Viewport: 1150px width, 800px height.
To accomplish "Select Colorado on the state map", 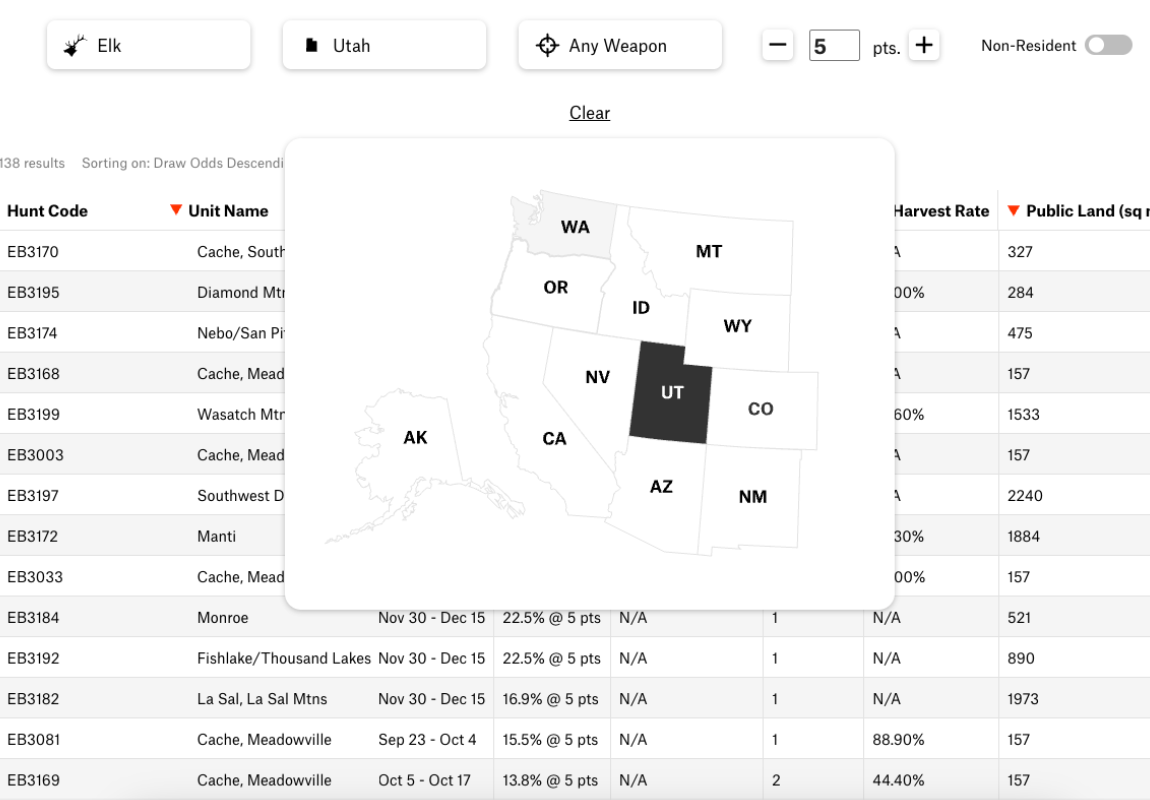I will 761,409.
